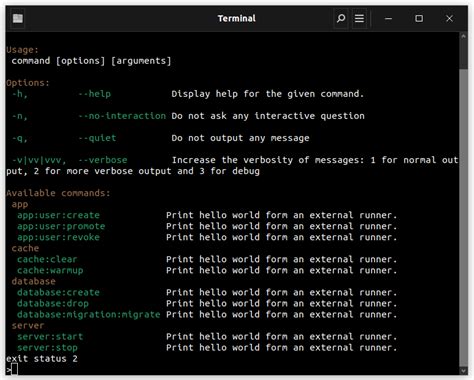This screenshot has height=380, width=474.
Task: Click the 'database' group label
Action: (x=33, y=281)
